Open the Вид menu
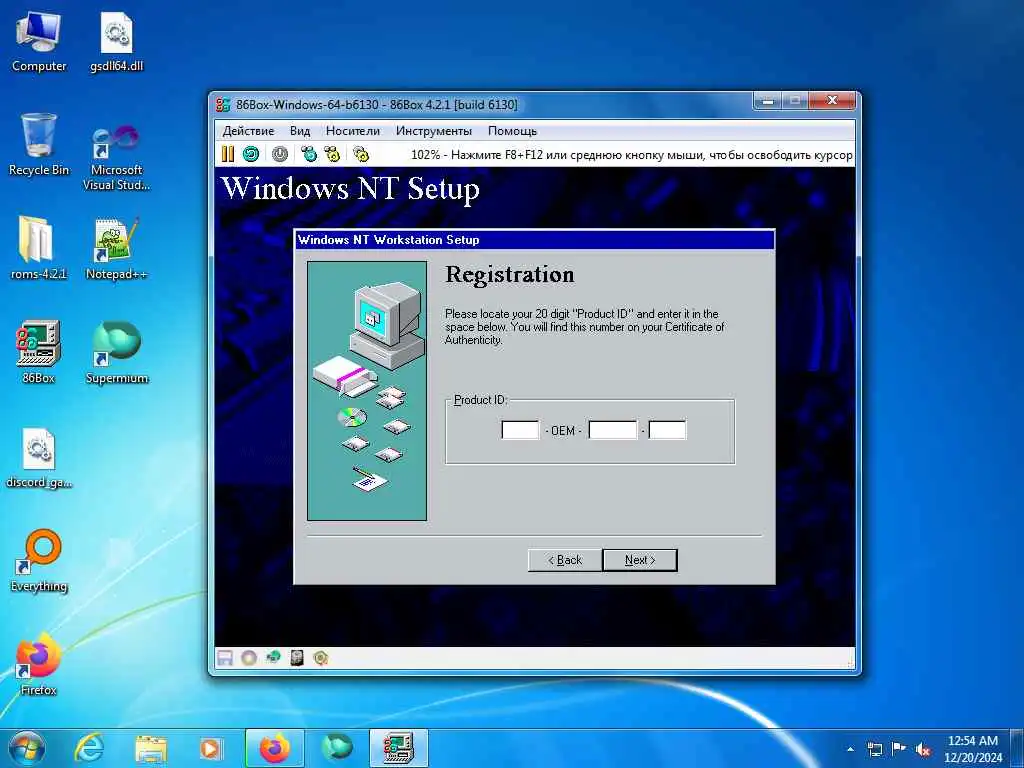This screenshot has height=768, width=1024. click(x=300, y=131)
